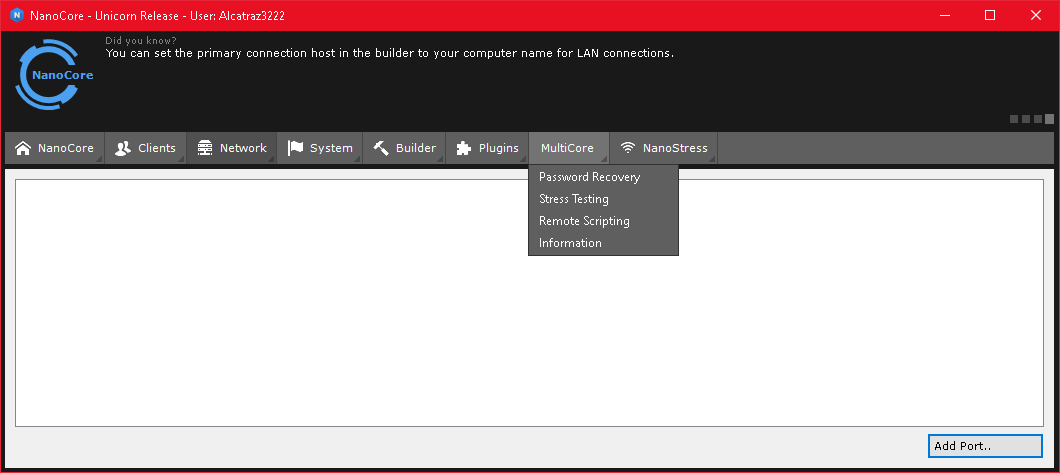Click the highlighted tip indicator square
Image resolution: width=1060 pixels, height=473 pixels.
click(x=1049, y=119)
